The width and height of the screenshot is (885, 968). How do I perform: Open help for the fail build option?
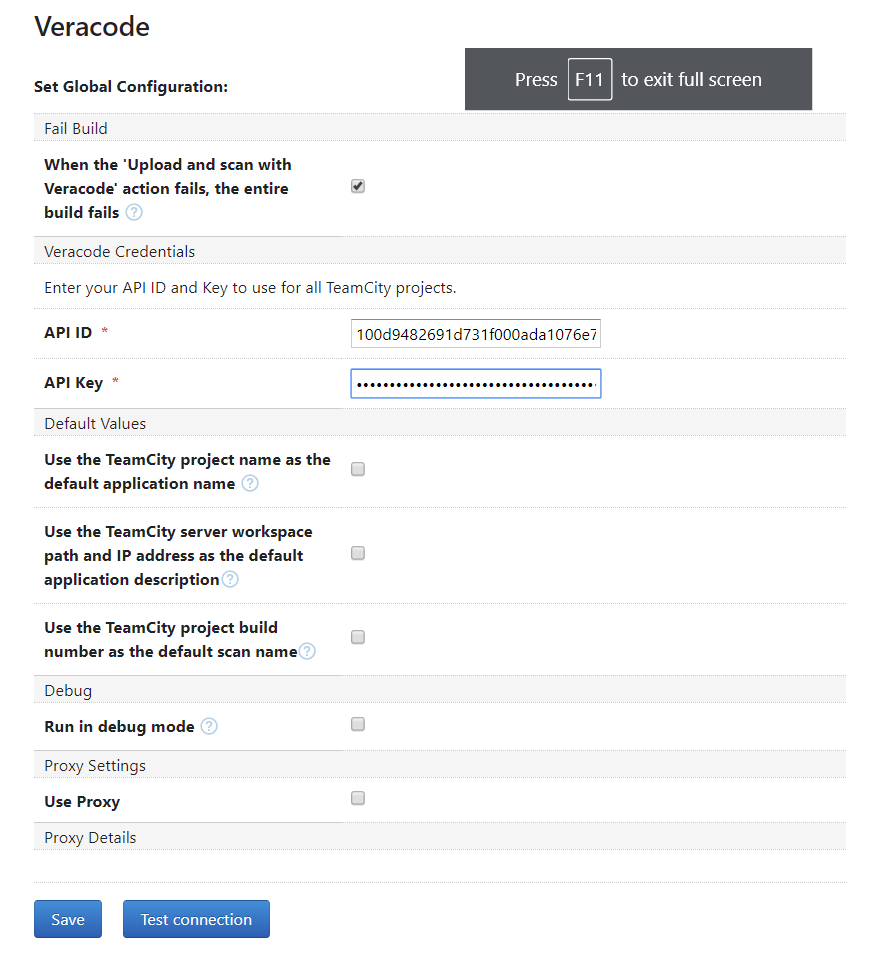134,212
